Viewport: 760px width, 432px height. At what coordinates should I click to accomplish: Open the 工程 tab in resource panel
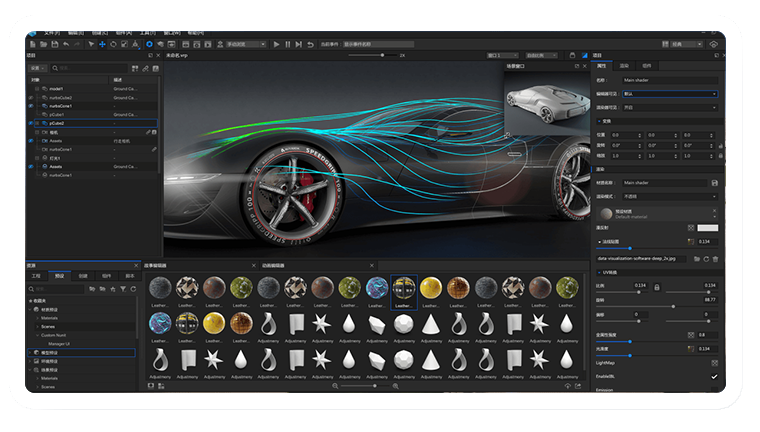36,276
